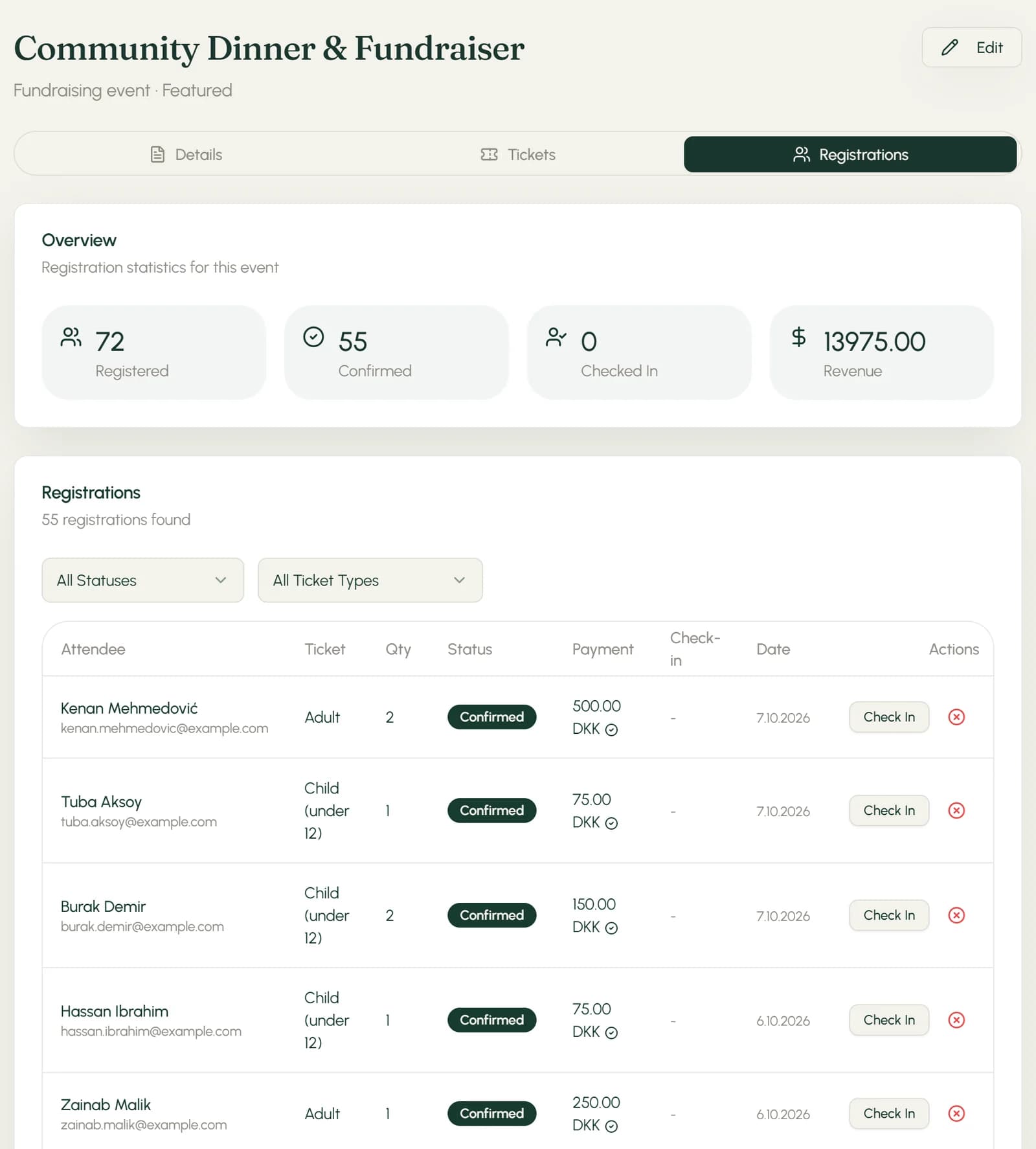Cancel Zainab Malik's registration with red X icon
The height and width of the screenshot is (1149, 1036).
[956, 1113]
